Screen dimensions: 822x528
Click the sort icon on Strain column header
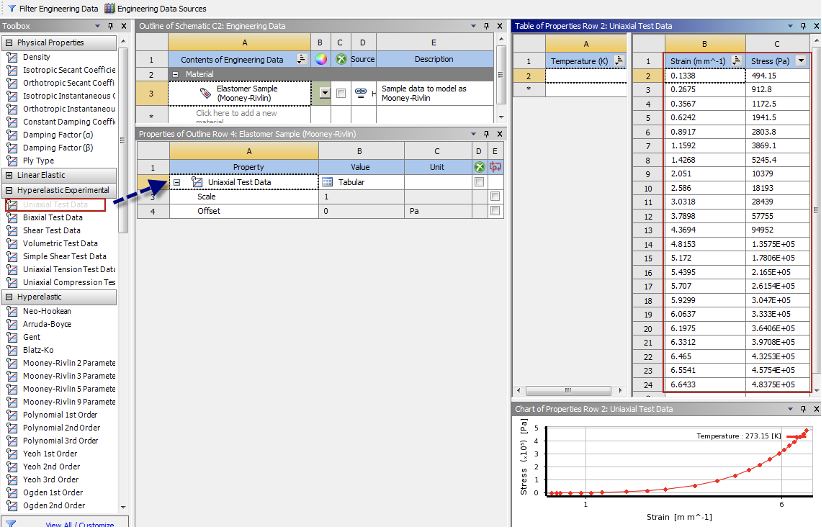click(737, 61)
